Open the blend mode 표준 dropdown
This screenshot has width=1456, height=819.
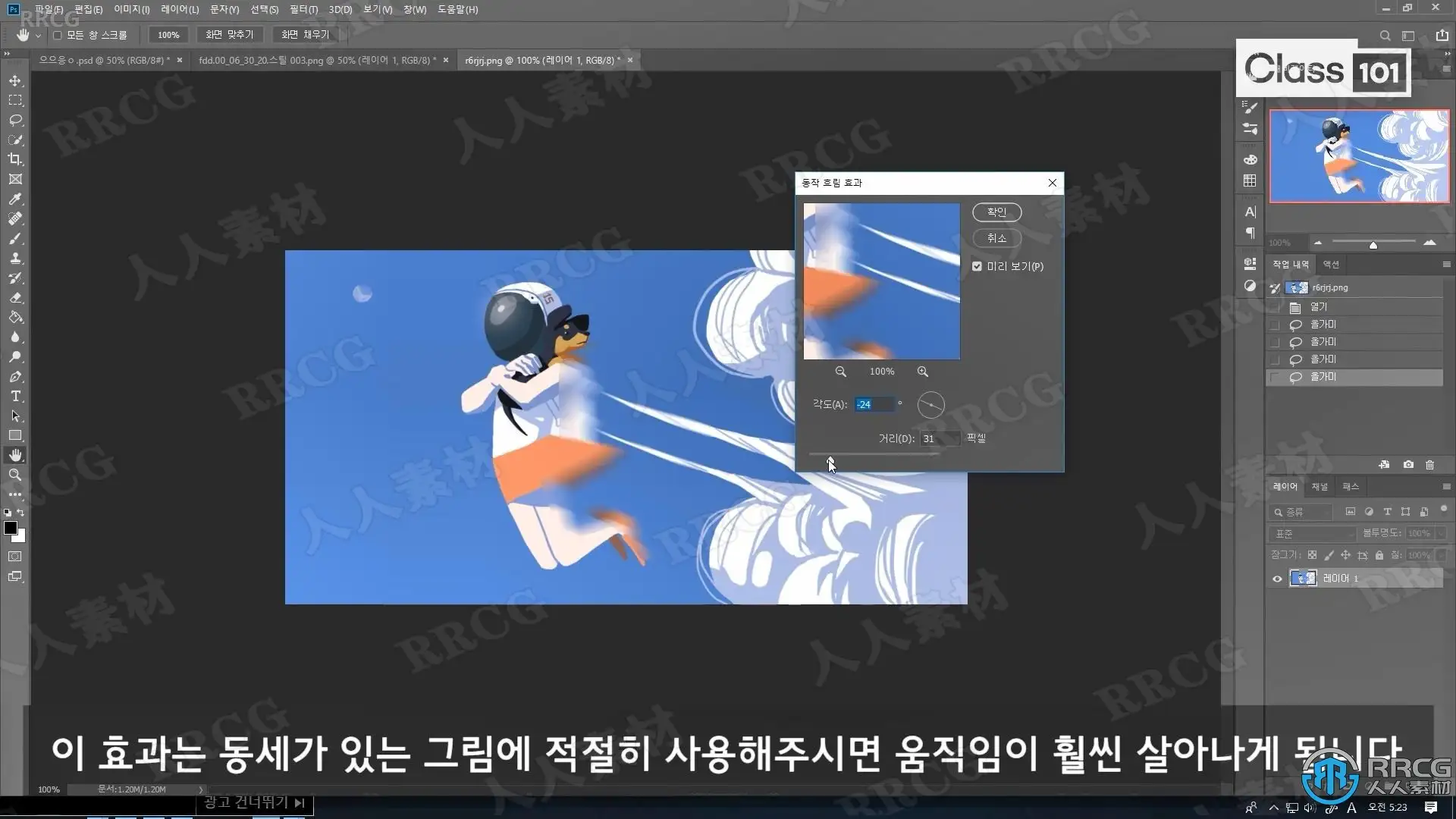point(1313,534)
